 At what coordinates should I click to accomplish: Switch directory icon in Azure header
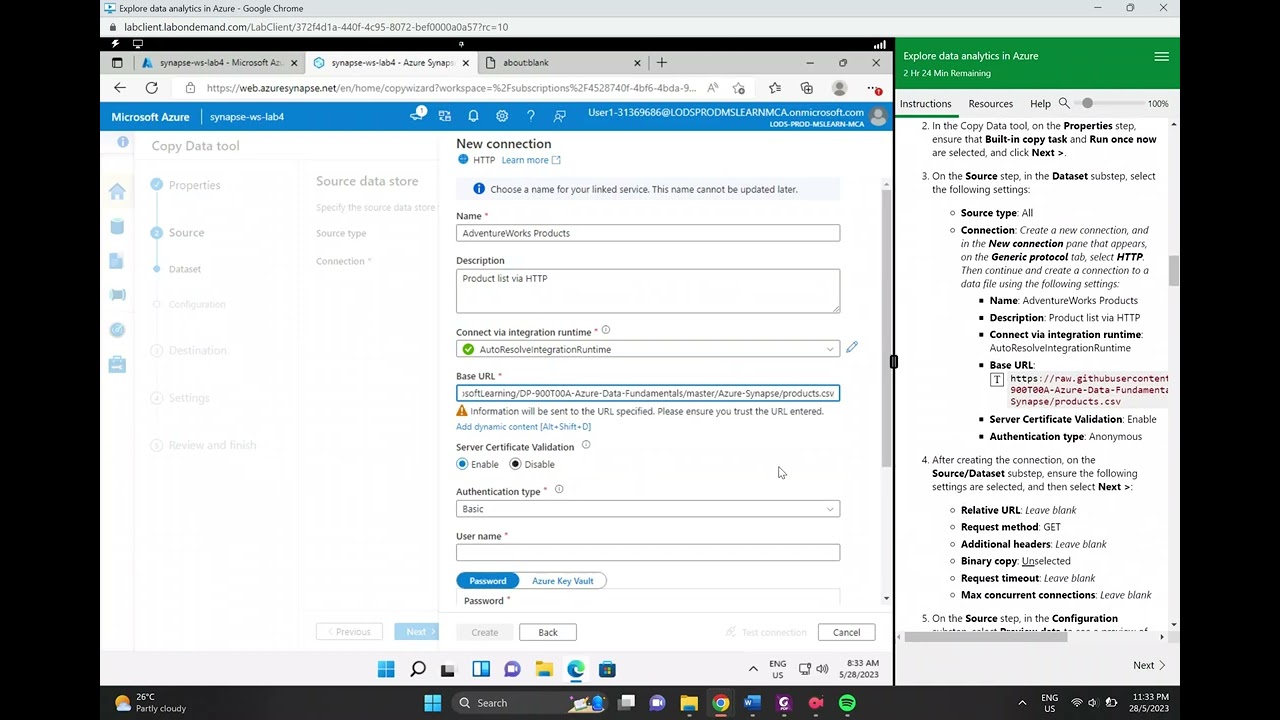(x=444, y=116)
